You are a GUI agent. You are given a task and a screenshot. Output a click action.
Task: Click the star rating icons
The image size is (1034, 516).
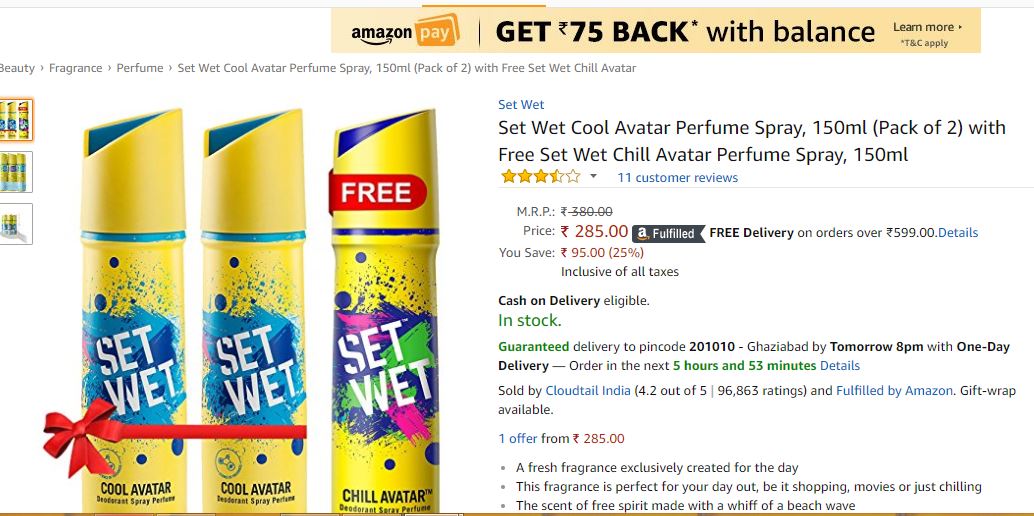pyautogui.click(x=540, y=177)
